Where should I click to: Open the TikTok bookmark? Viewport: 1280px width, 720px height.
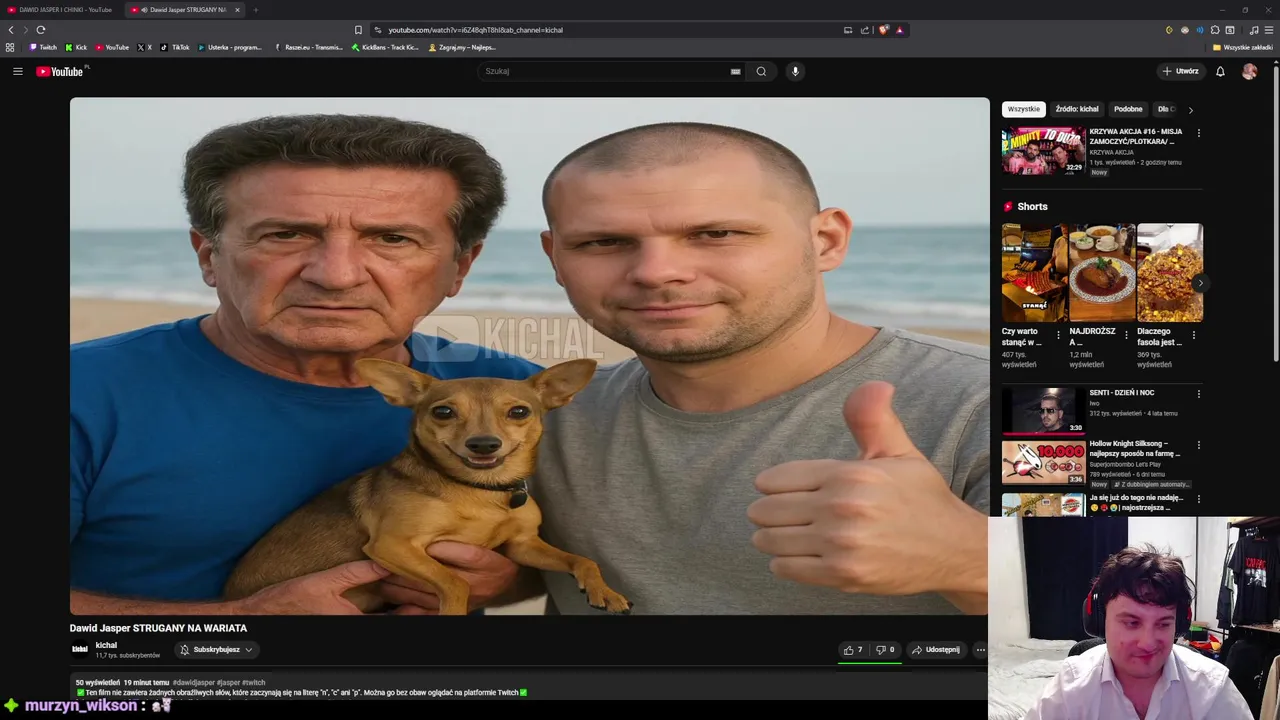point(175,47)
